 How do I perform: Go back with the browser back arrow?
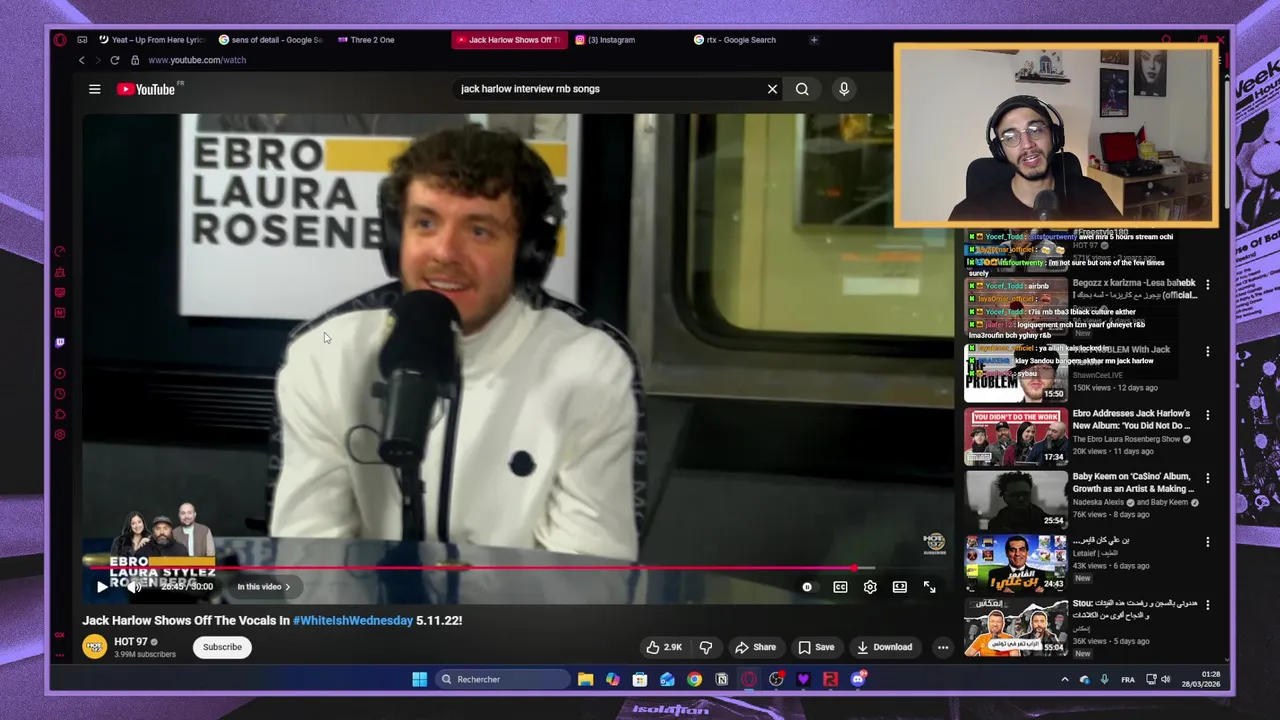coord(82,60)
